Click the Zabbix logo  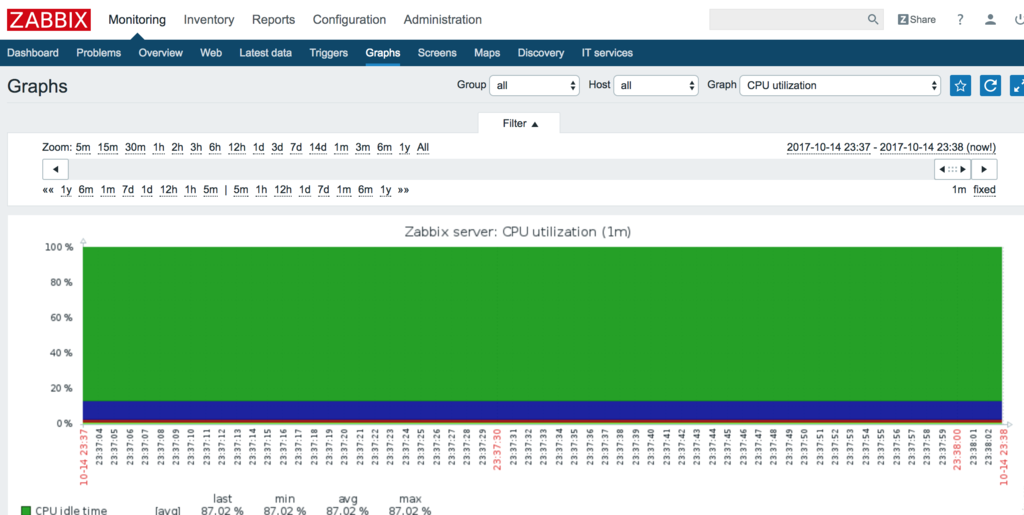coord(49,20)
